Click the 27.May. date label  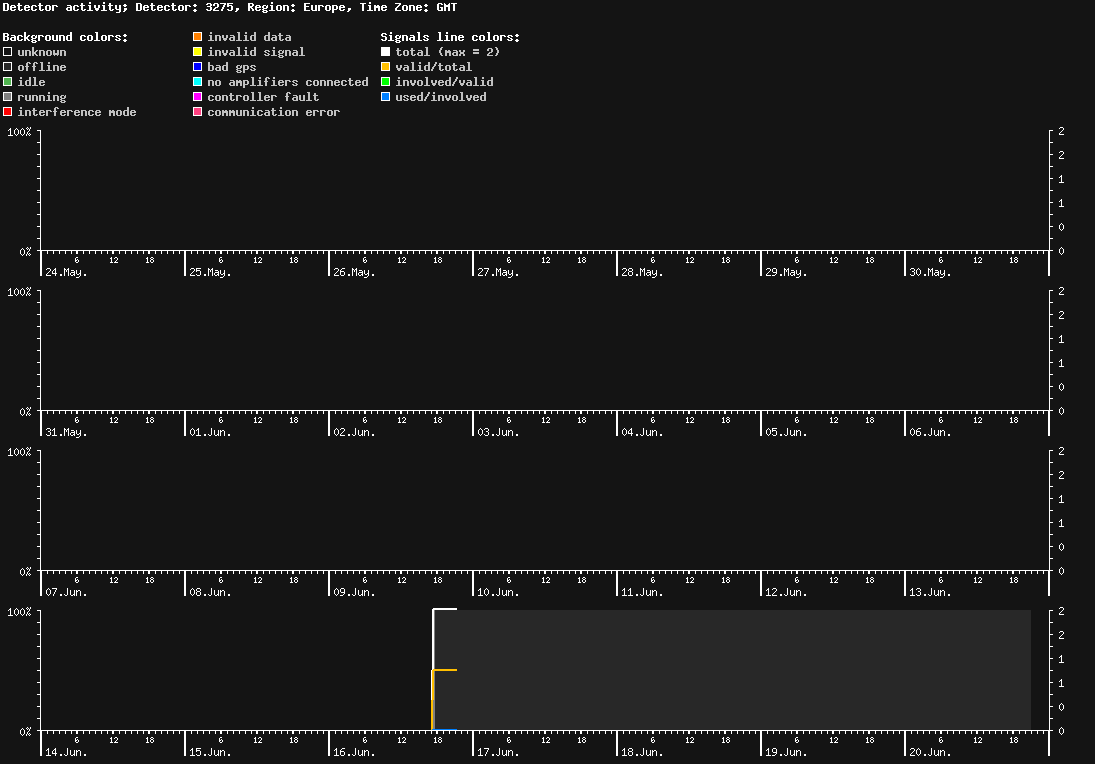coord(499,272)
